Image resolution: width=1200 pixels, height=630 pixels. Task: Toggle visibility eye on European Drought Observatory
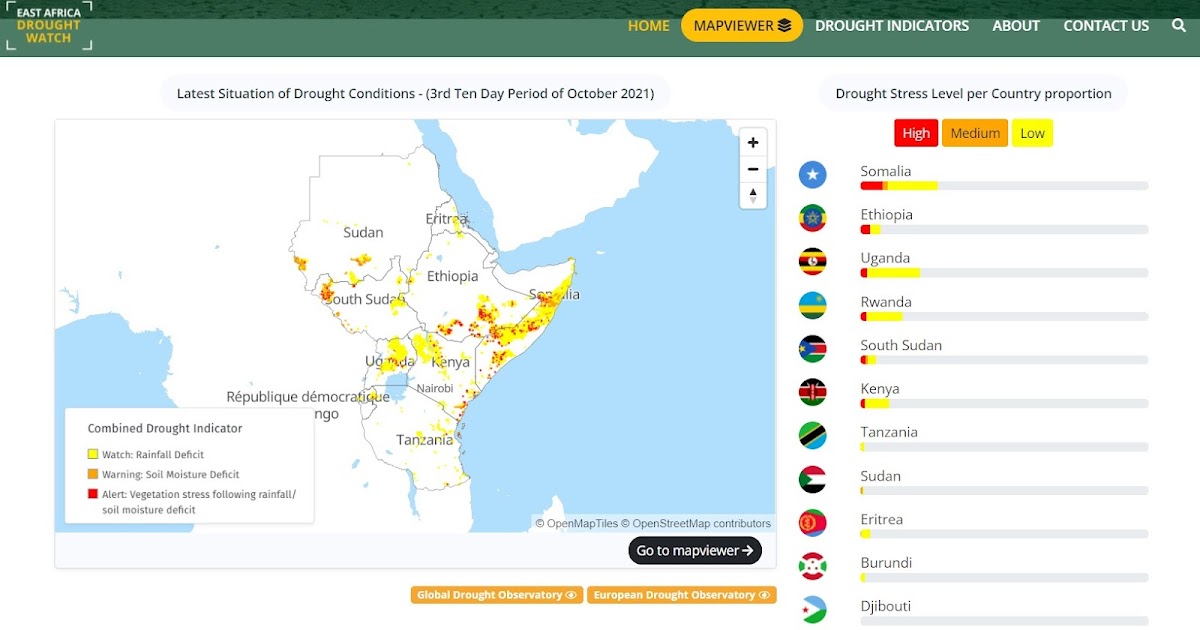tap(763, 594)
